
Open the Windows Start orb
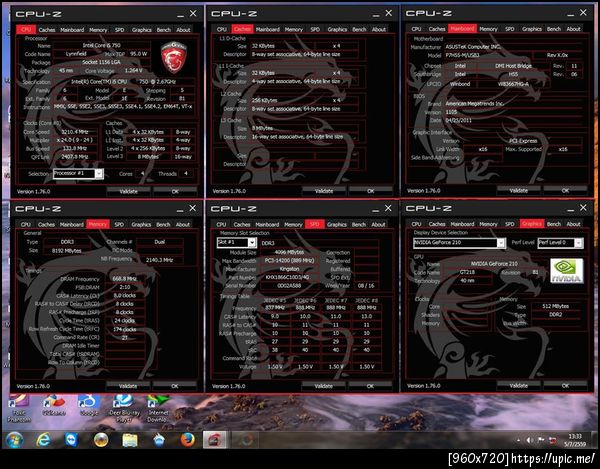click(x=14, y=440)
